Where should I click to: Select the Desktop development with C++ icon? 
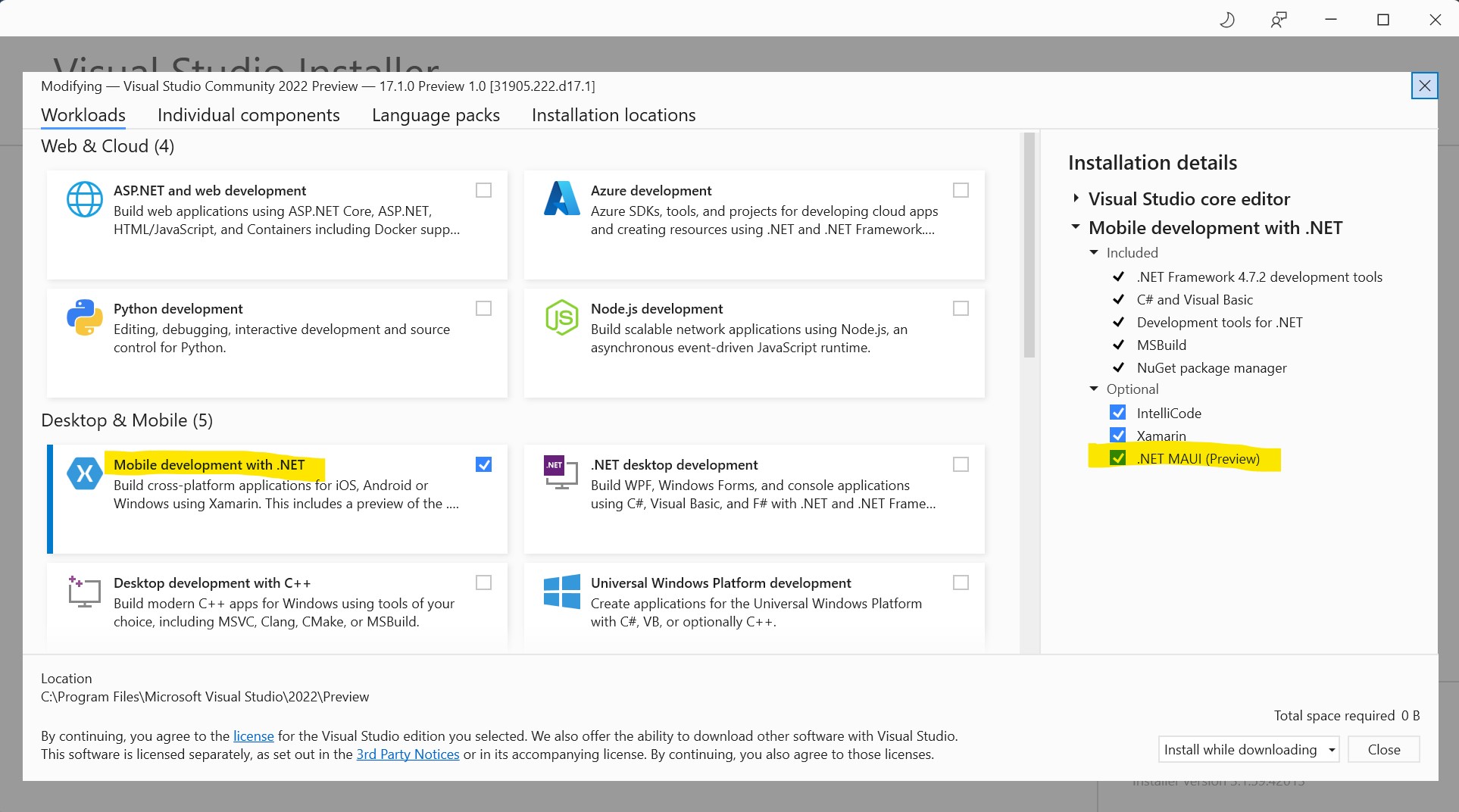tap(85, 592)
